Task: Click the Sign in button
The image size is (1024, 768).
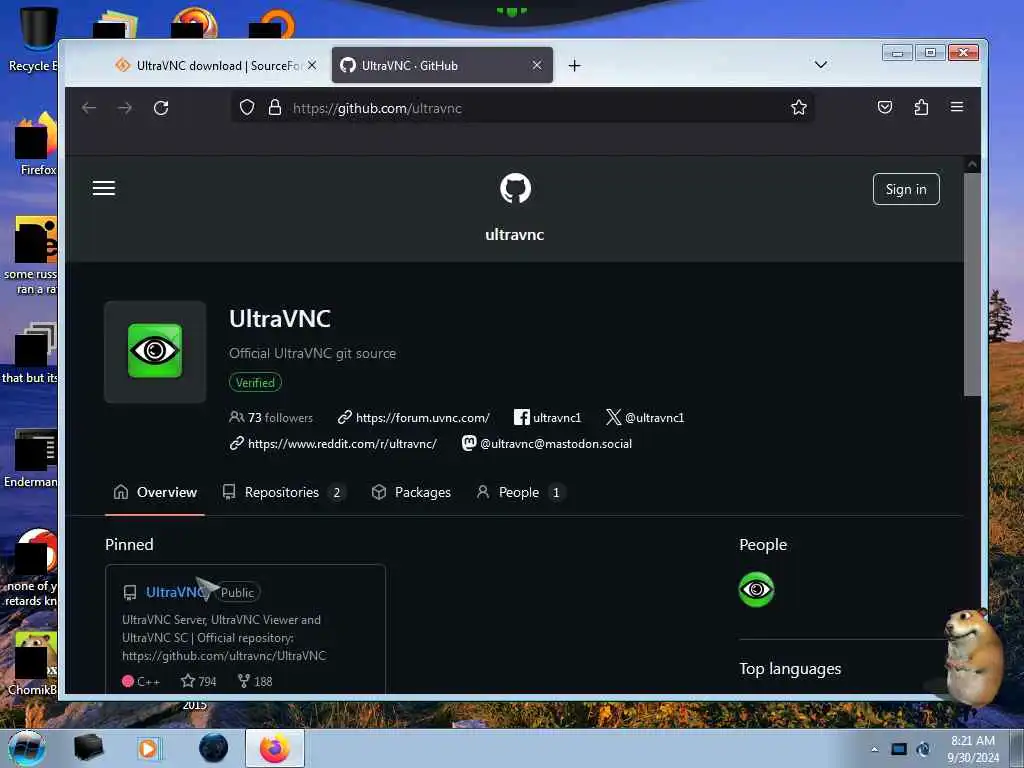Action: 906,189
